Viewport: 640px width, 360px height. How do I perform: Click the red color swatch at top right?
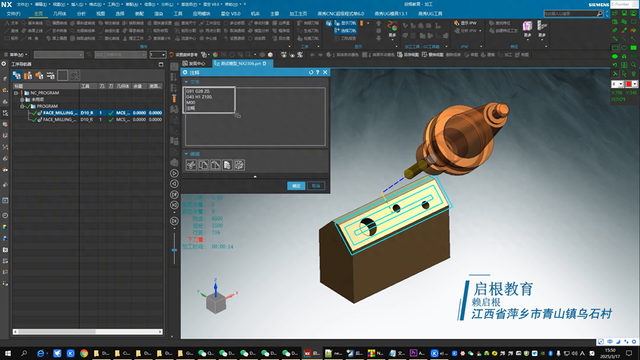point(629,84)
